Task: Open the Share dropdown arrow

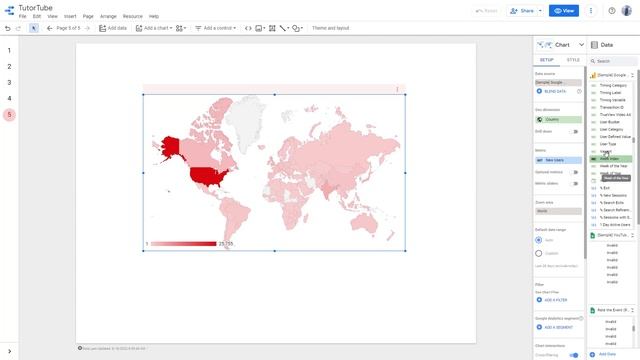Action: pos(540,11)
